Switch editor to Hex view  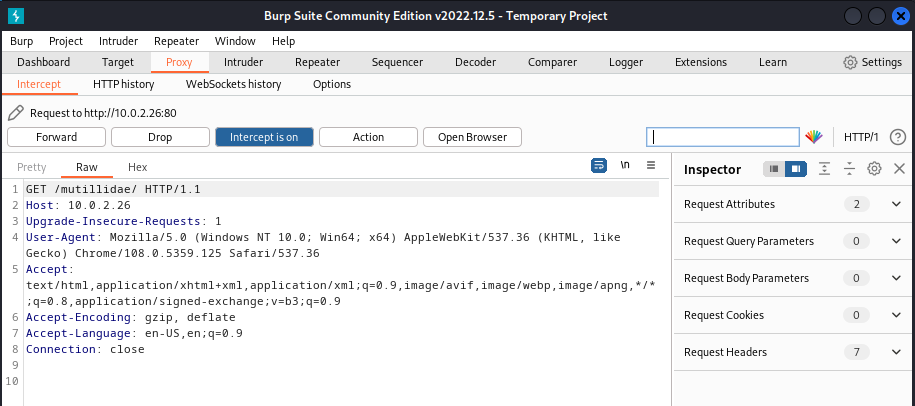tap(138, 167)
